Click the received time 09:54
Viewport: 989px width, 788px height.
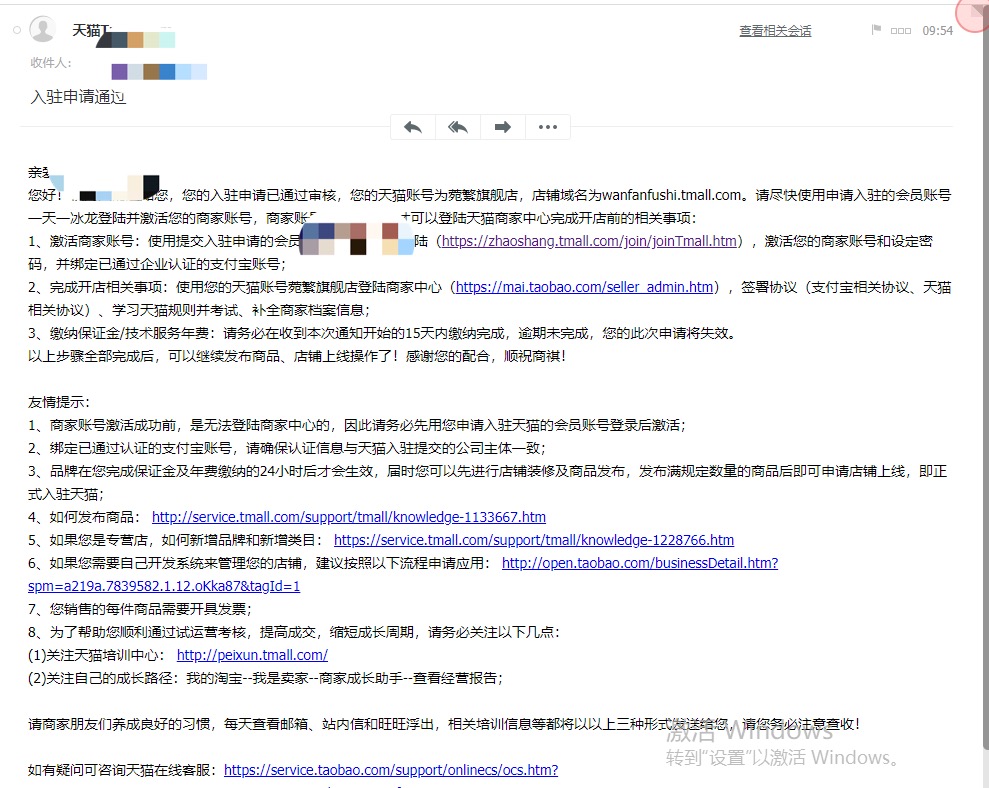coord(937,31)
